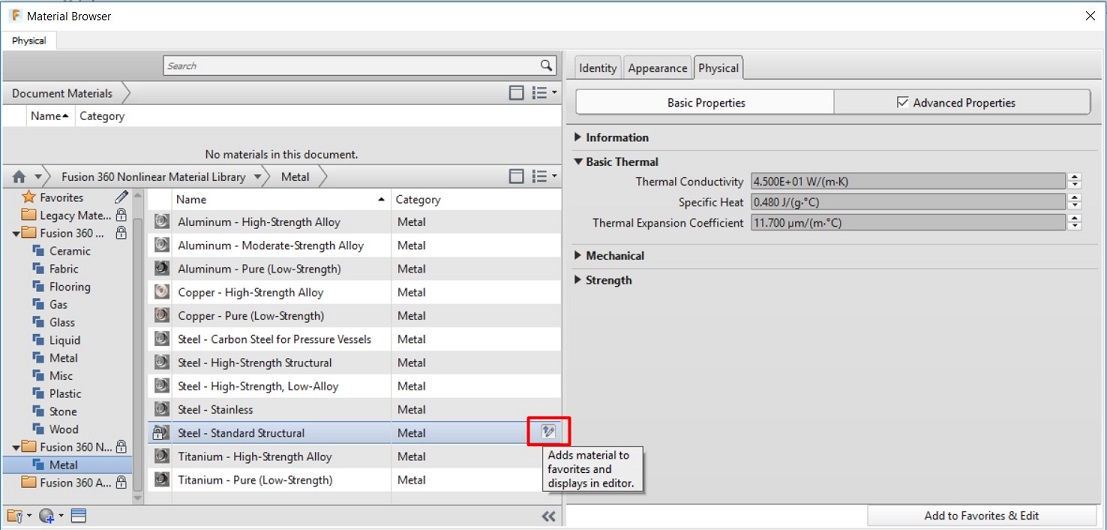Select Steel - Carbon Steel for Pressure Vessels row
The width and height of the screenshot is (1107, 530).
(x=354, y=339)
